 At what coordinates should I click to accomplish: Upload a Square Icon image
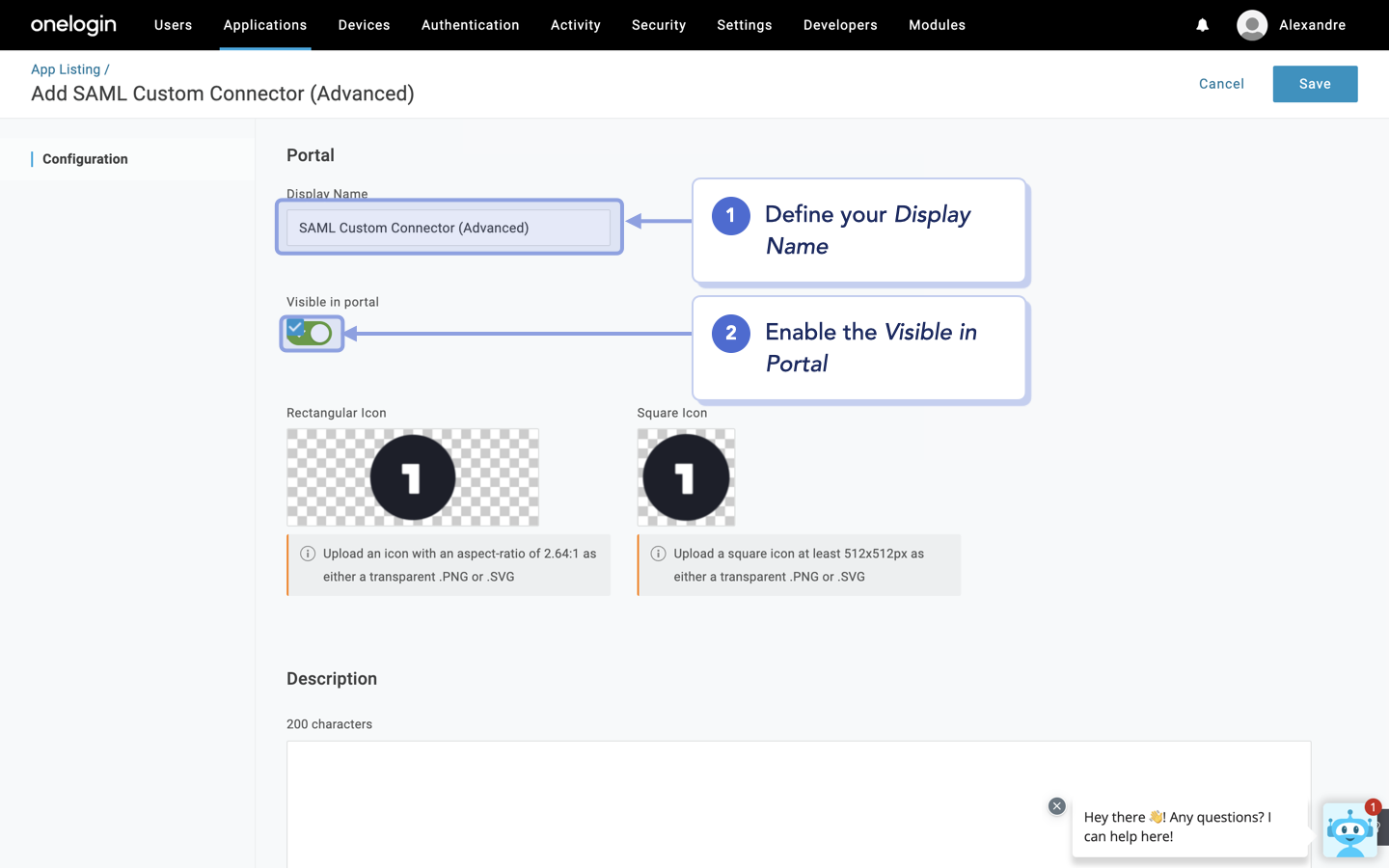coord(686,477)
